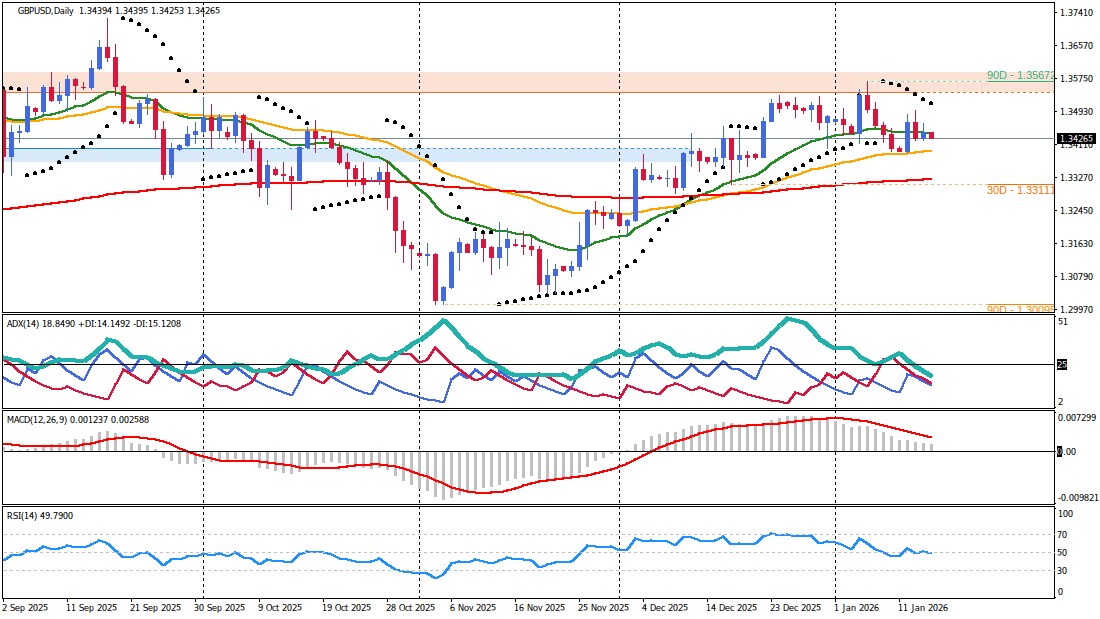This screenshot has height=619, width=1100.
Task: Click the 1.31630 price scale value
Action: pos(1078,244)
